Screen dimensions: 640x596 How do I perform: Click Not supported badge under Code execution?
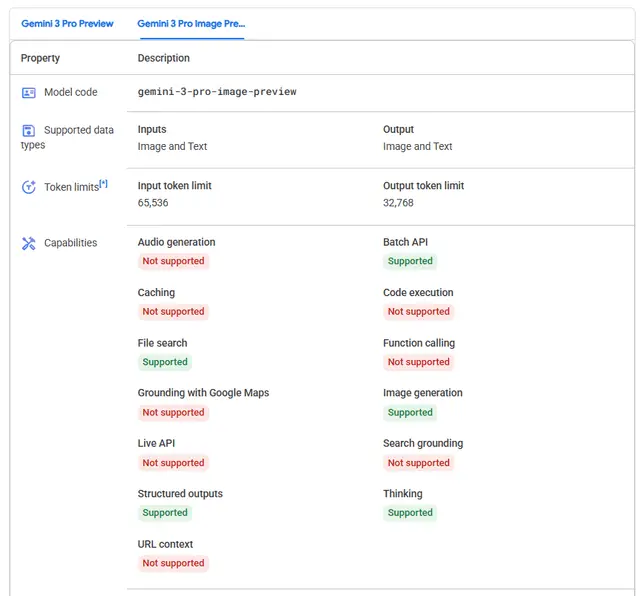click(x=419, y=311)
